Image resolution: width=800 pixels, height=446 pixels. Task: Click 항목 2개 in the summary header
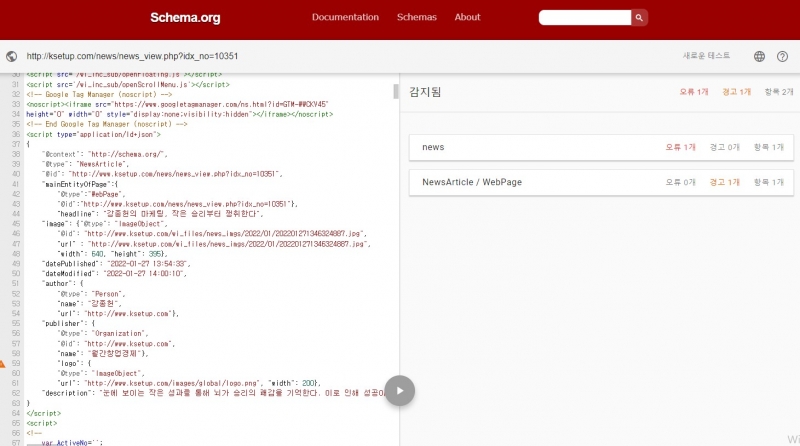pyautogui.click(x=779, y=92)
